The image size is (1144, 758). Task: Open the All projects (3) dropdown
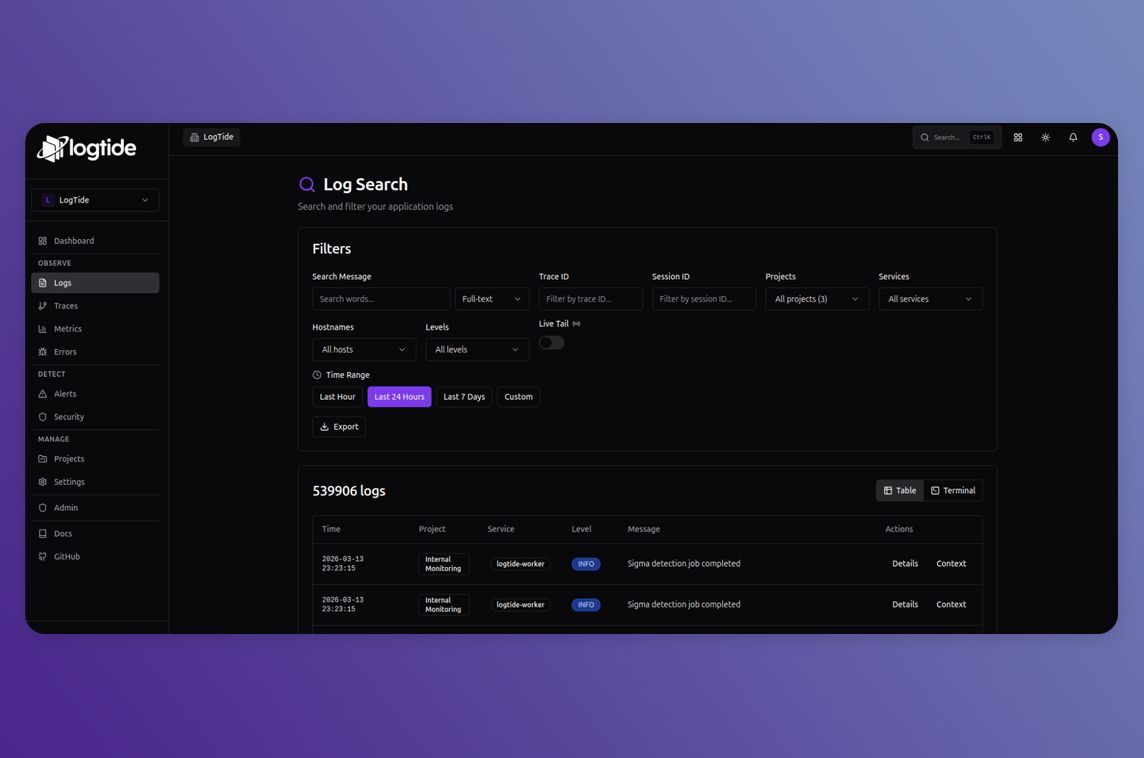click(817, 299)
